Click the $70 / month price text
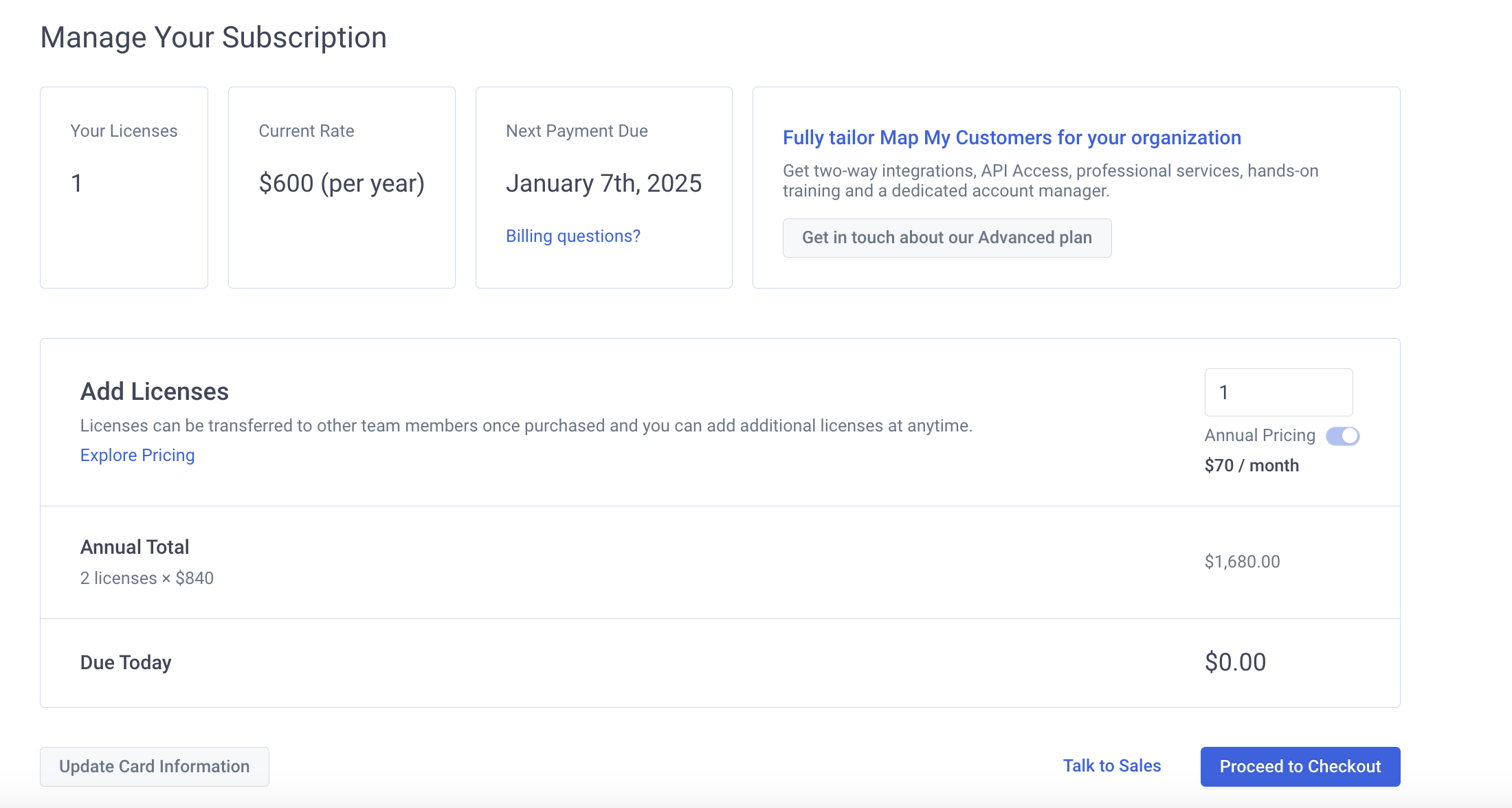This screenshot has height=808, width=1512. 1252,466
